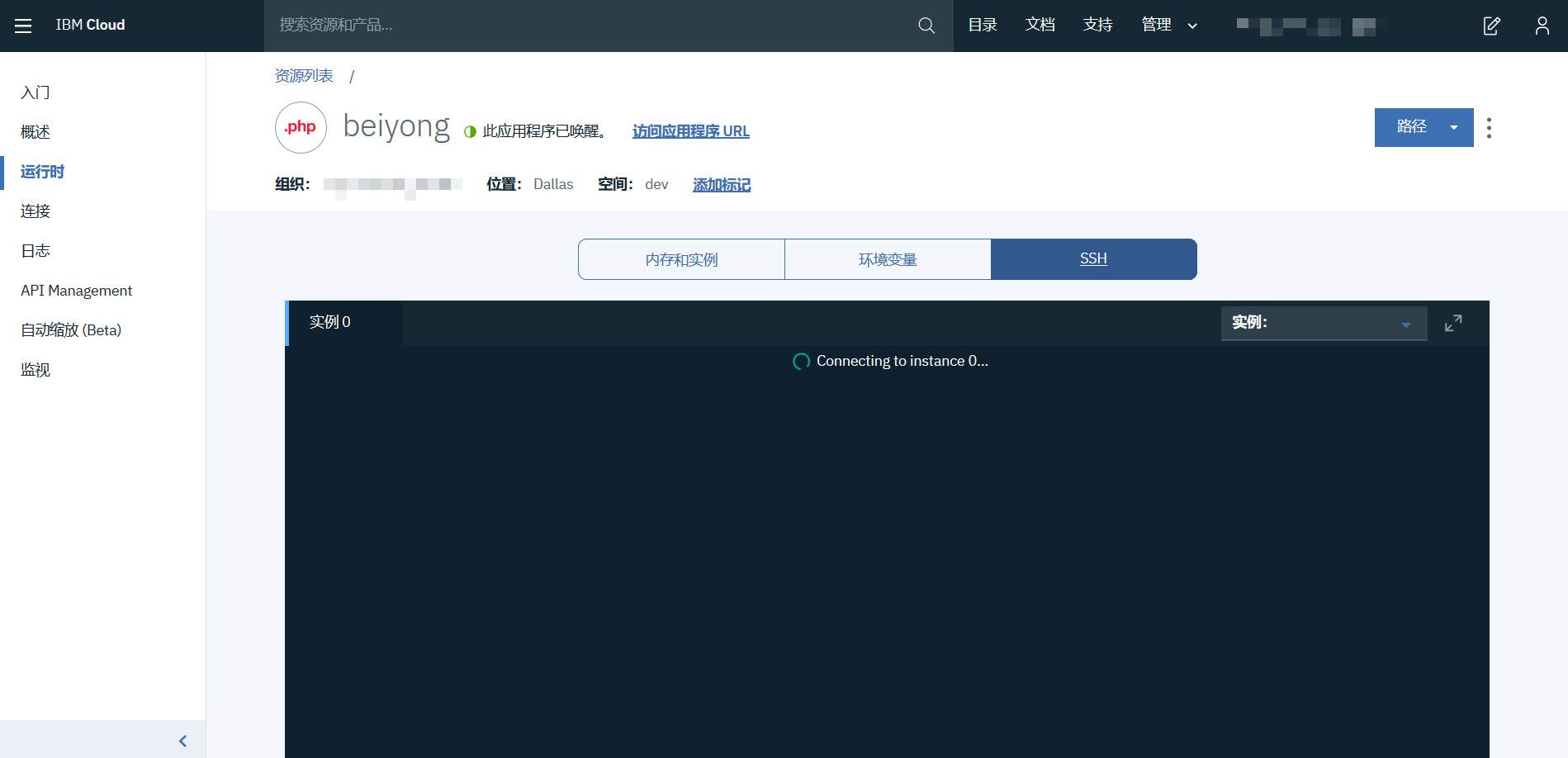Click the IBM Cloud logo
This screenshot has width=1568, height=758.
tap(91, 26)
